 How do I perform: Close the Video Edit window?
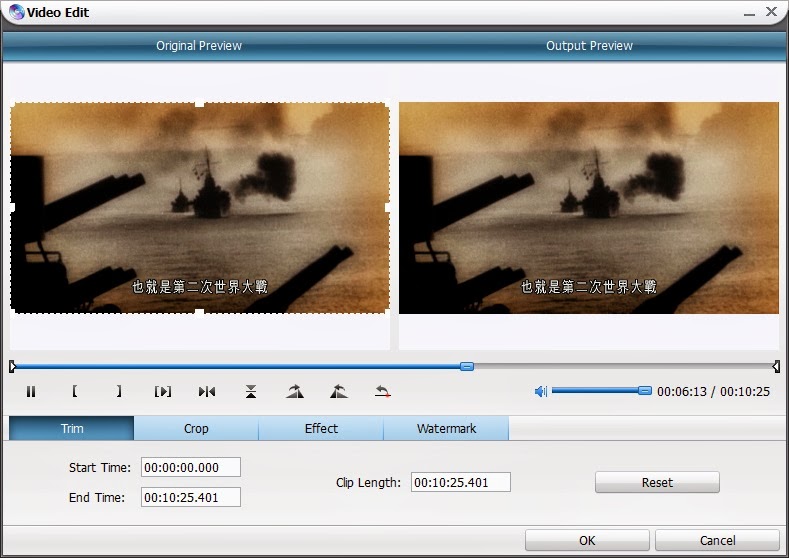771,12
